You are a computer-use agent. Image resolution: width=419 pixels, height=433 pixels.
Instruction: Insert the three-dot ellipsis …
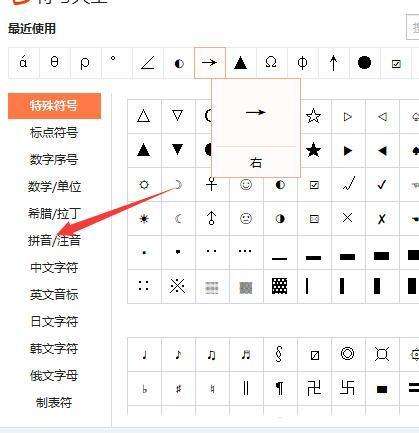[246, 252]
